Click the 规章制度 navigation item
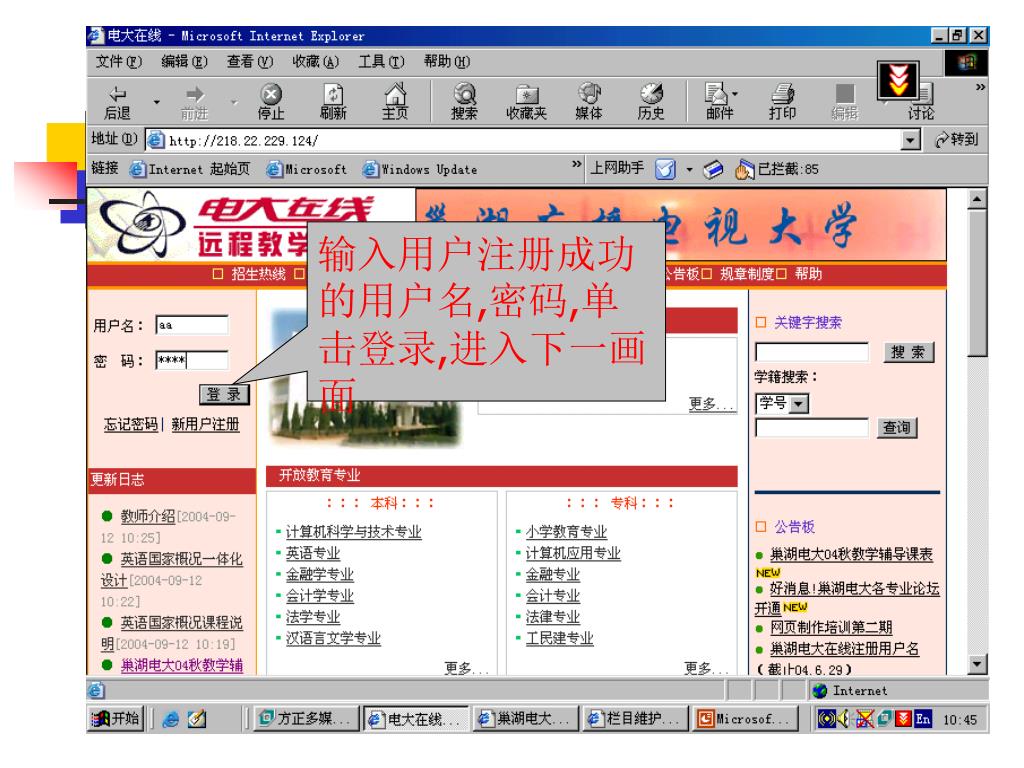 (746, 274)
